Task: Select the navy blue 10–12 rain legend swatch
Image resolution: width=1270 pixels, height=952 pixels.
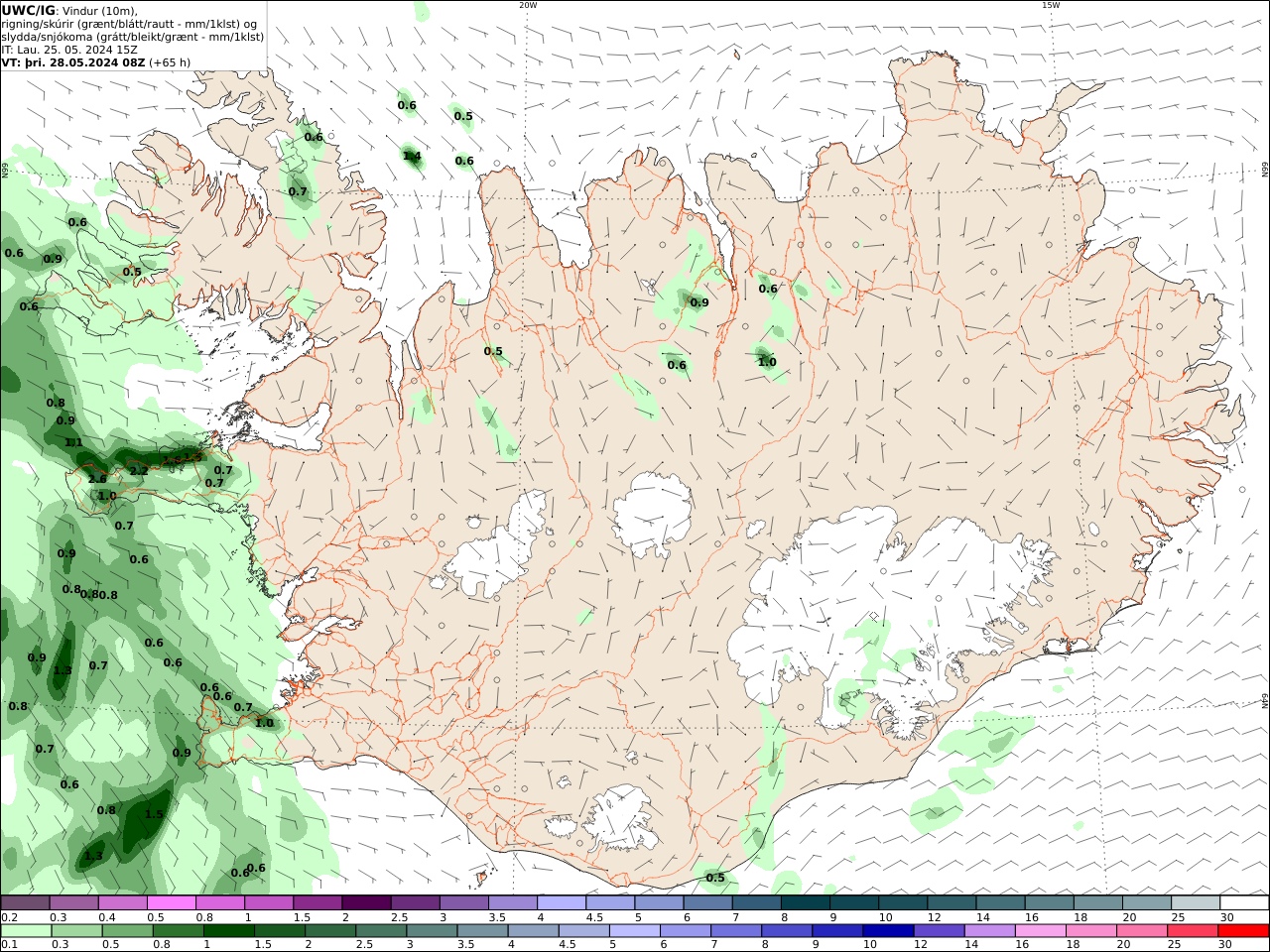Action: [x=887, y=931]
